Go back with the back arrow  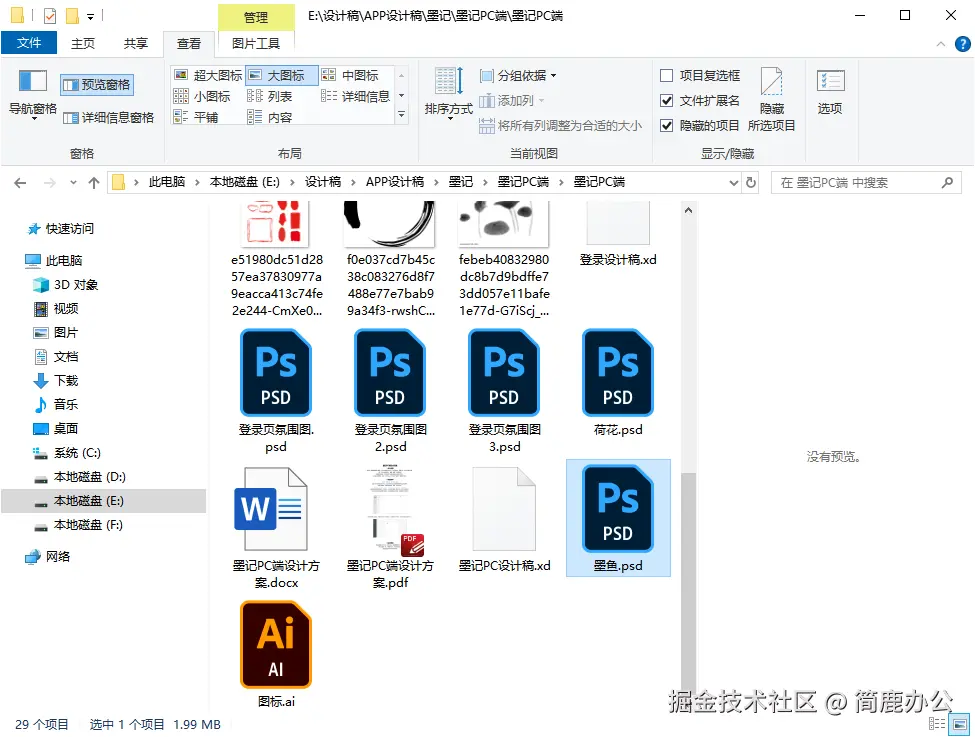coord(20,183)
